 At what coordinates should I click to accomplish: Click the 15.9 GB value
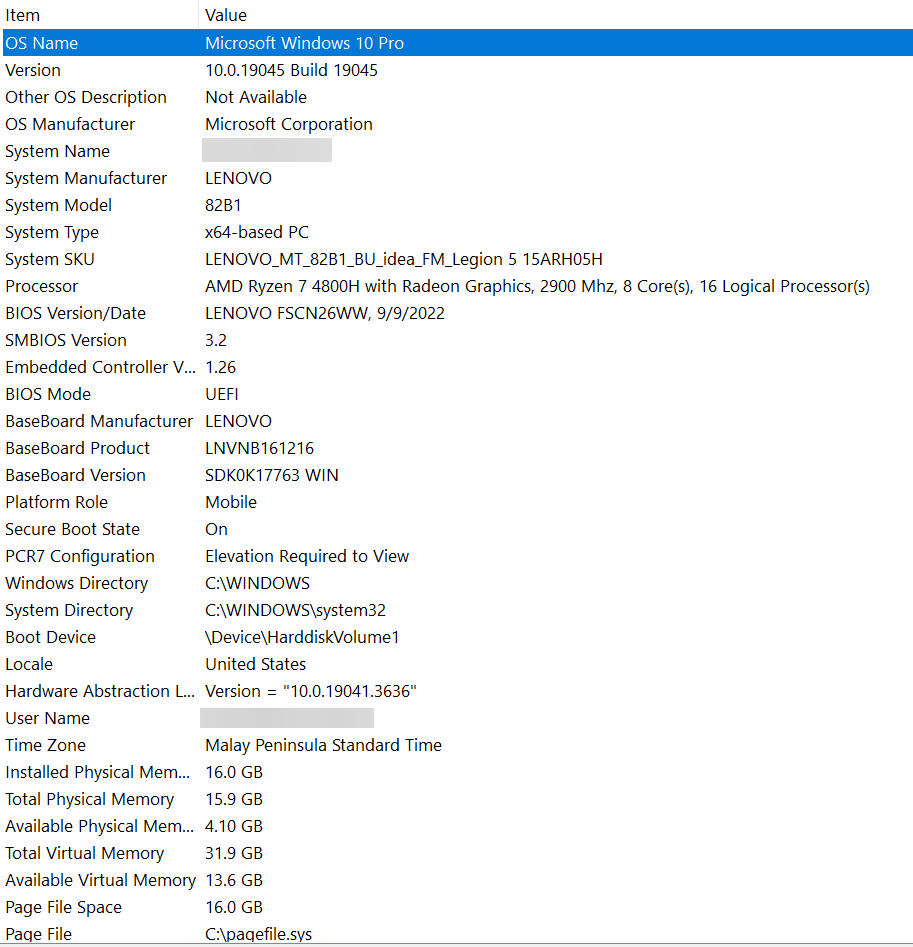pos(234,799)
